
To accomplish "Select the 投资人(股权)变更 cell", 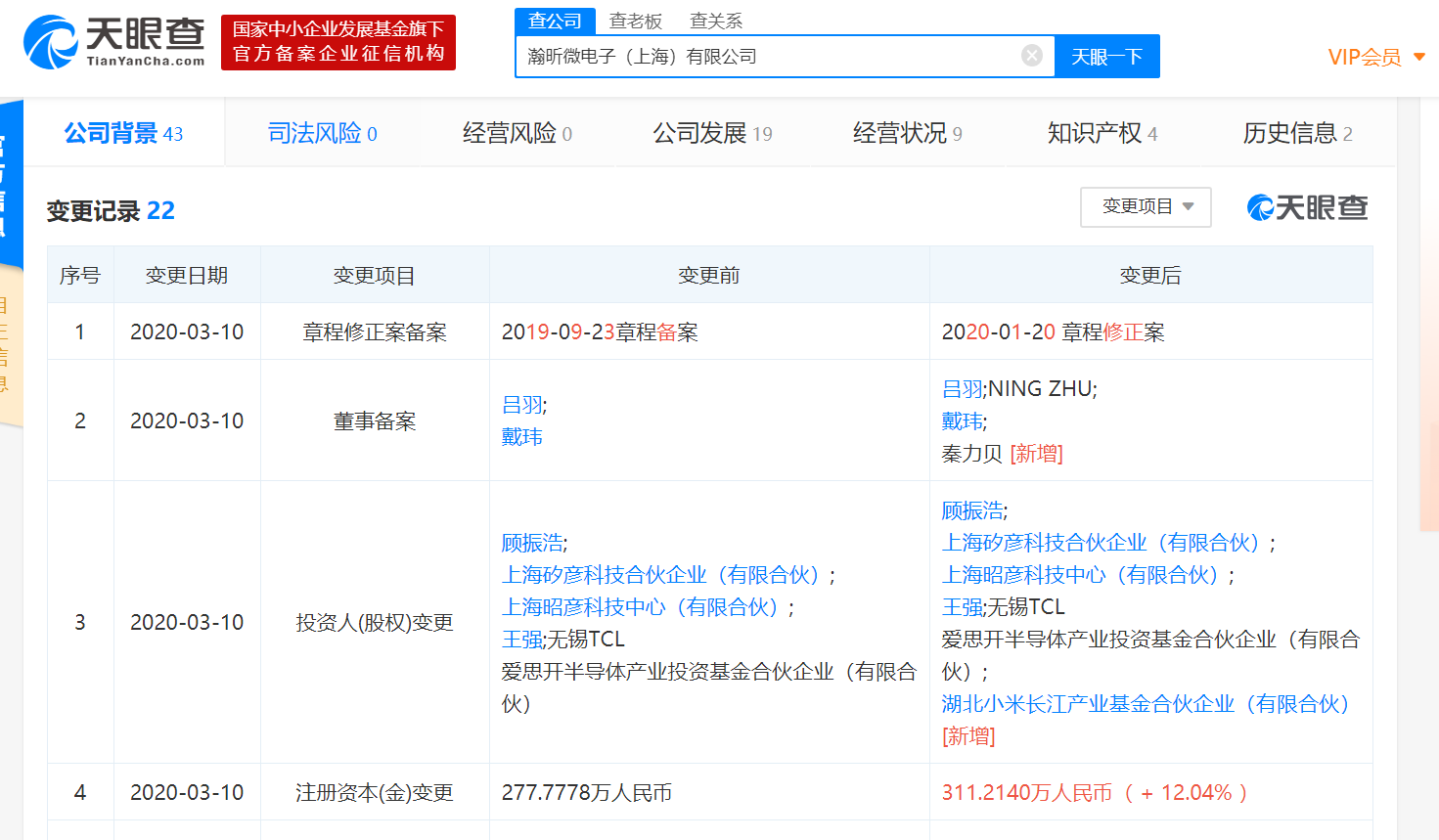I will pyautogui.click(x=375, y=623).
